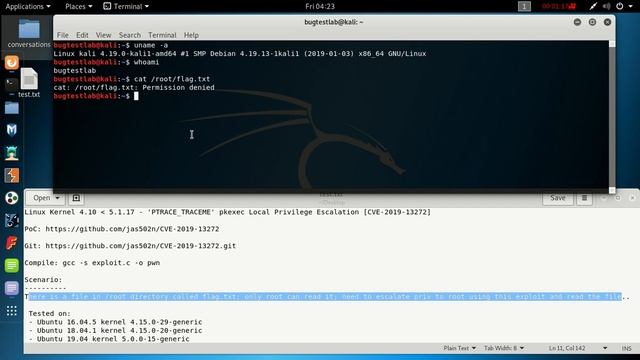
Task: Click the 'whoami' command line
Action: pyautogui.click(x=106, y=62)
